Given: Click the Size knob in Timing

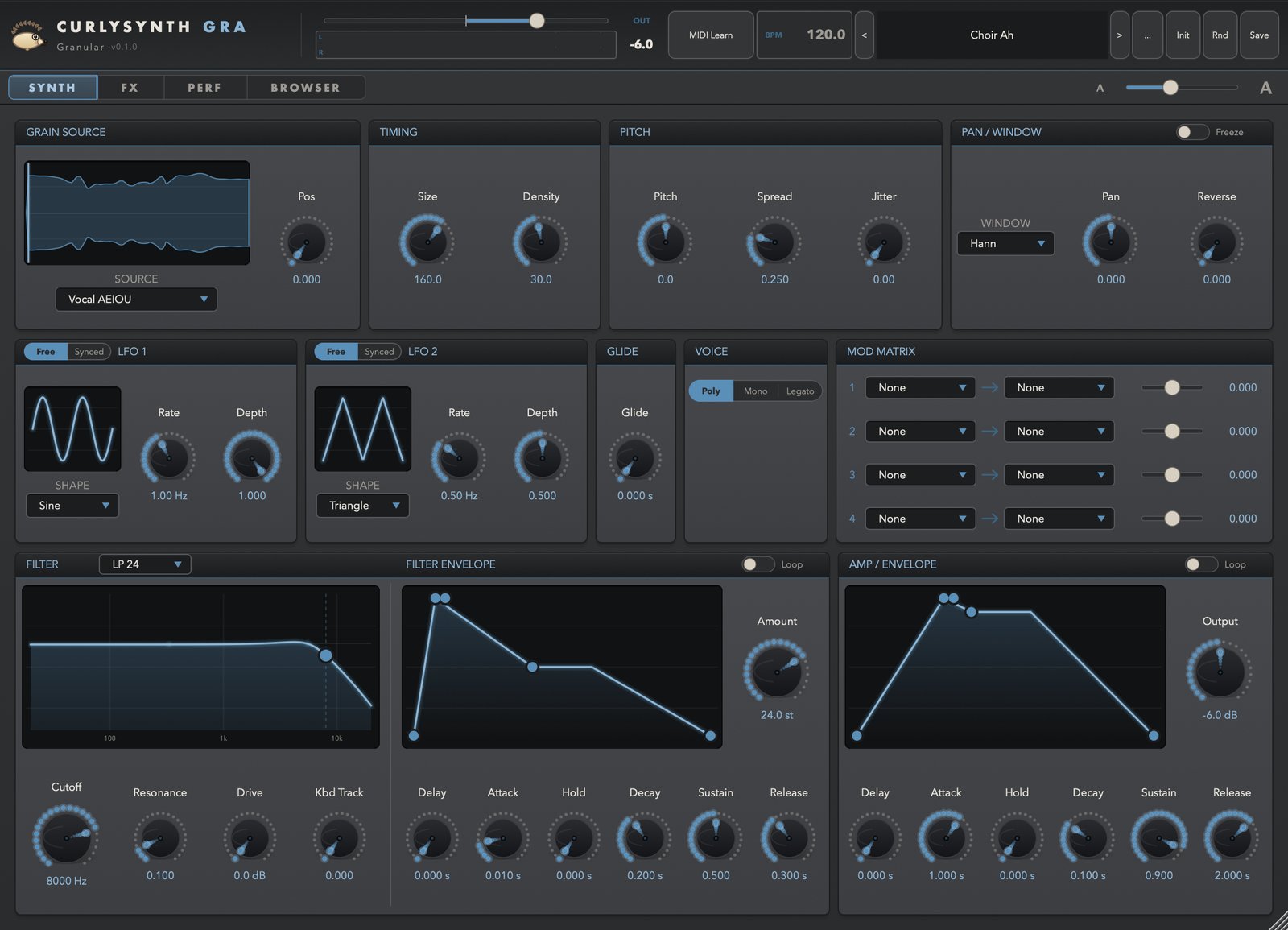Looking at the screenshot, I should point(427,242).
